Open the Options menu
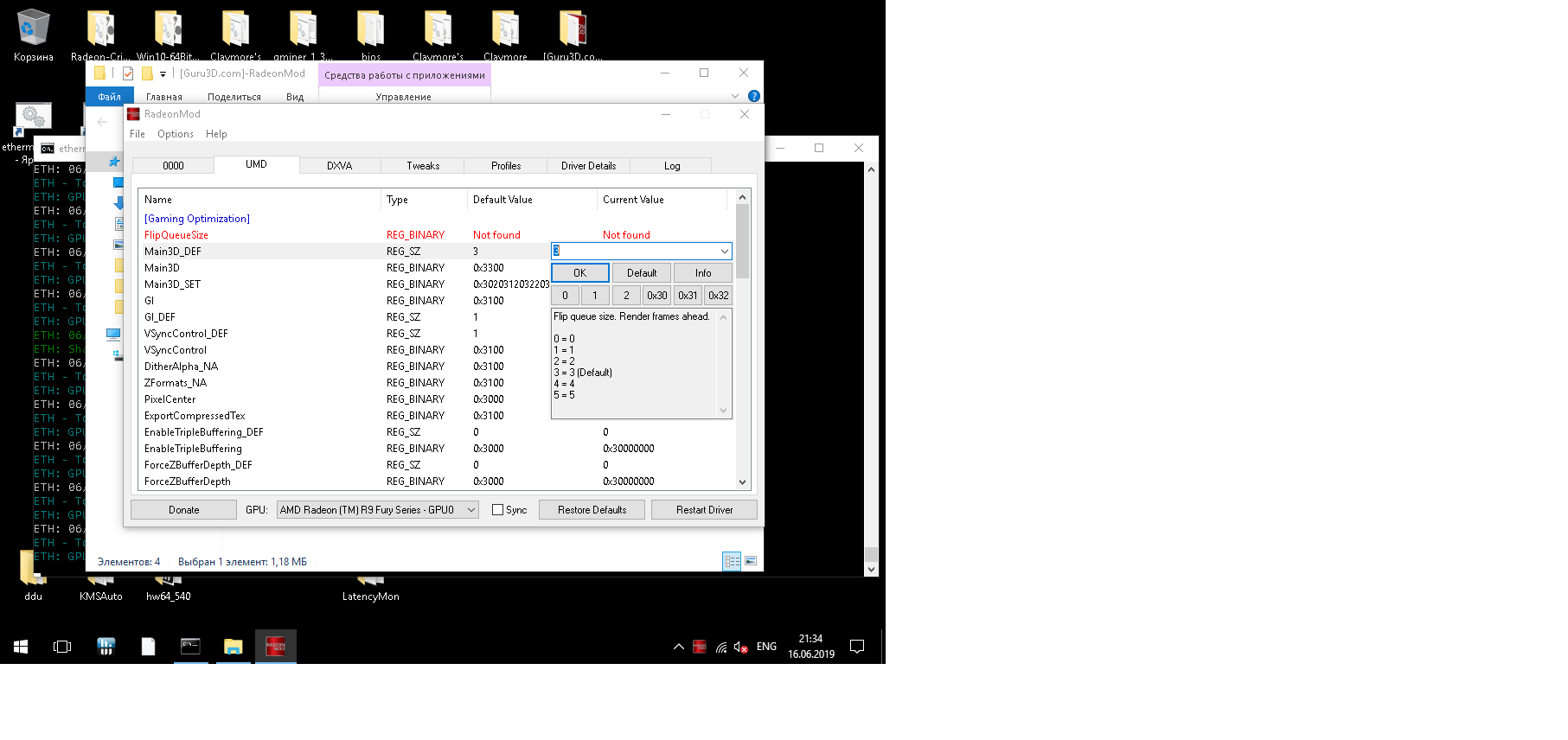This screenshot has height=740, width=1568. (x=175, y=134)
